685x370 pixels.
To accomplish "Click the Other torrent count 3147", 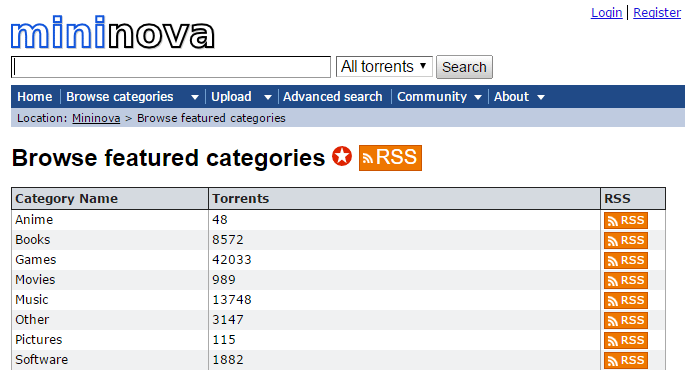I will pyautogui.click(x=228, y=320).
